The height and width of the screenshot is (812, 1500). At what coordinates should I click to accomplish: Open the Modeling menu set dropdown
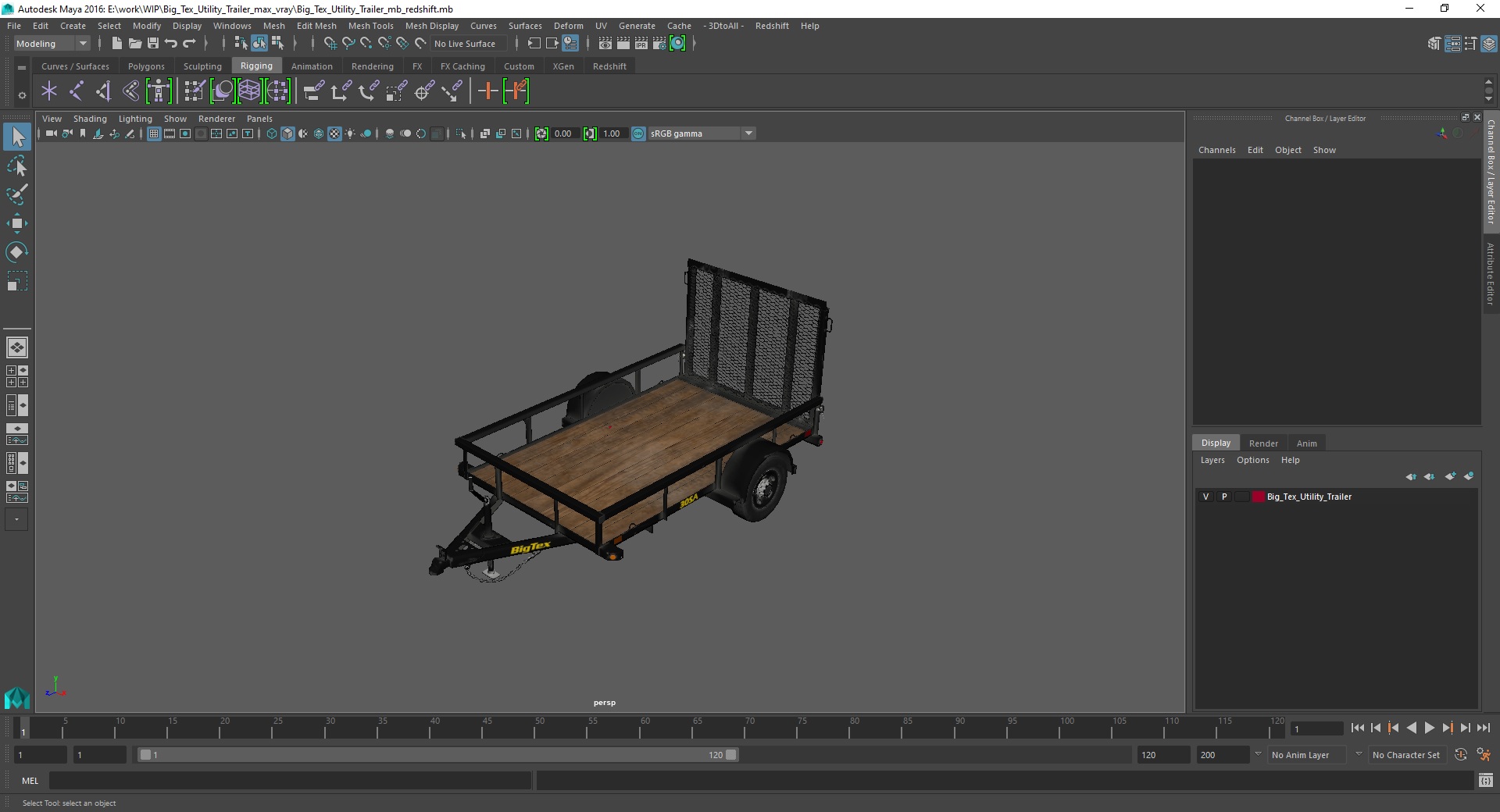coord(52,44)
